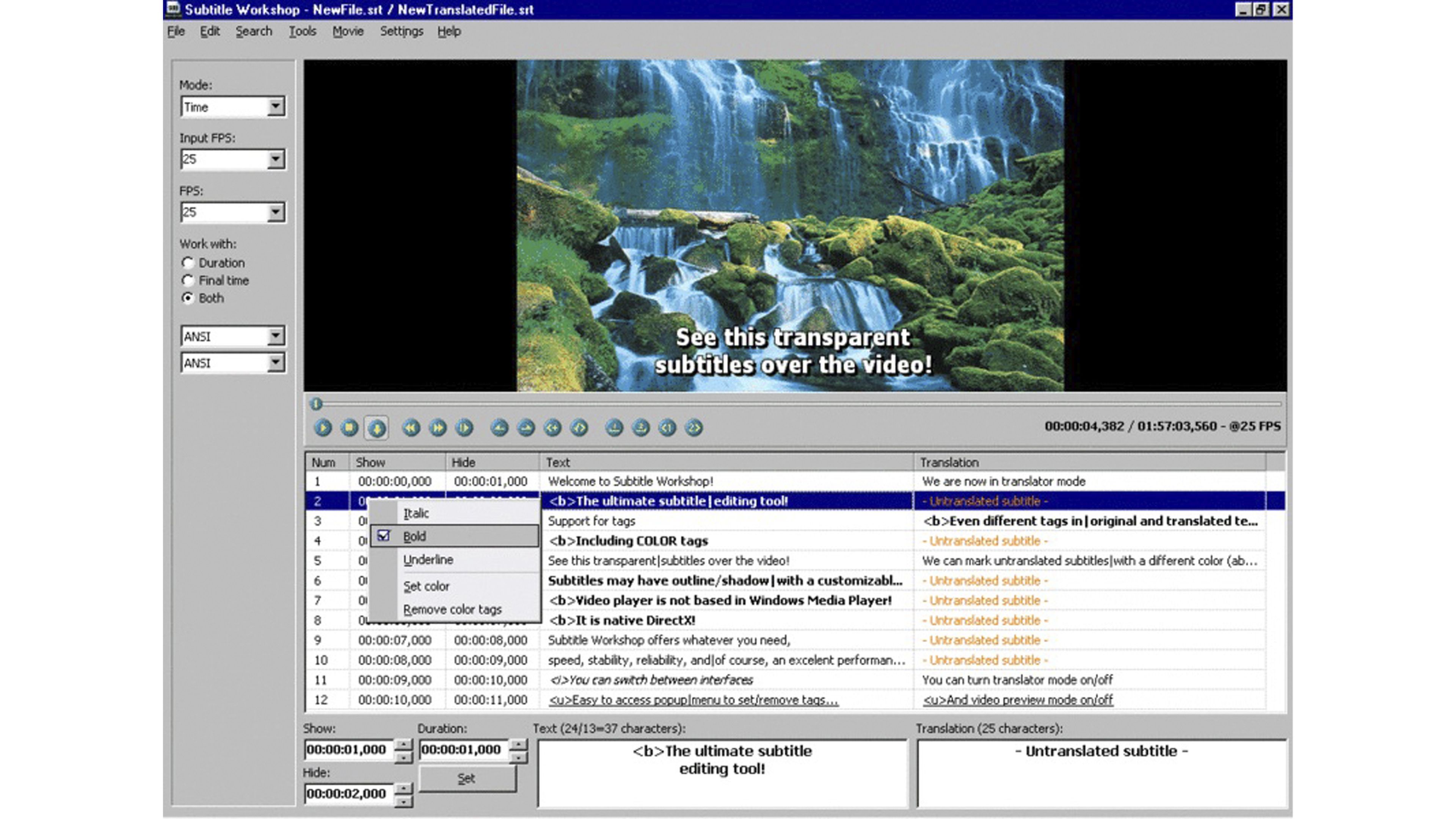Click the Hide column header

pos(492,462)
